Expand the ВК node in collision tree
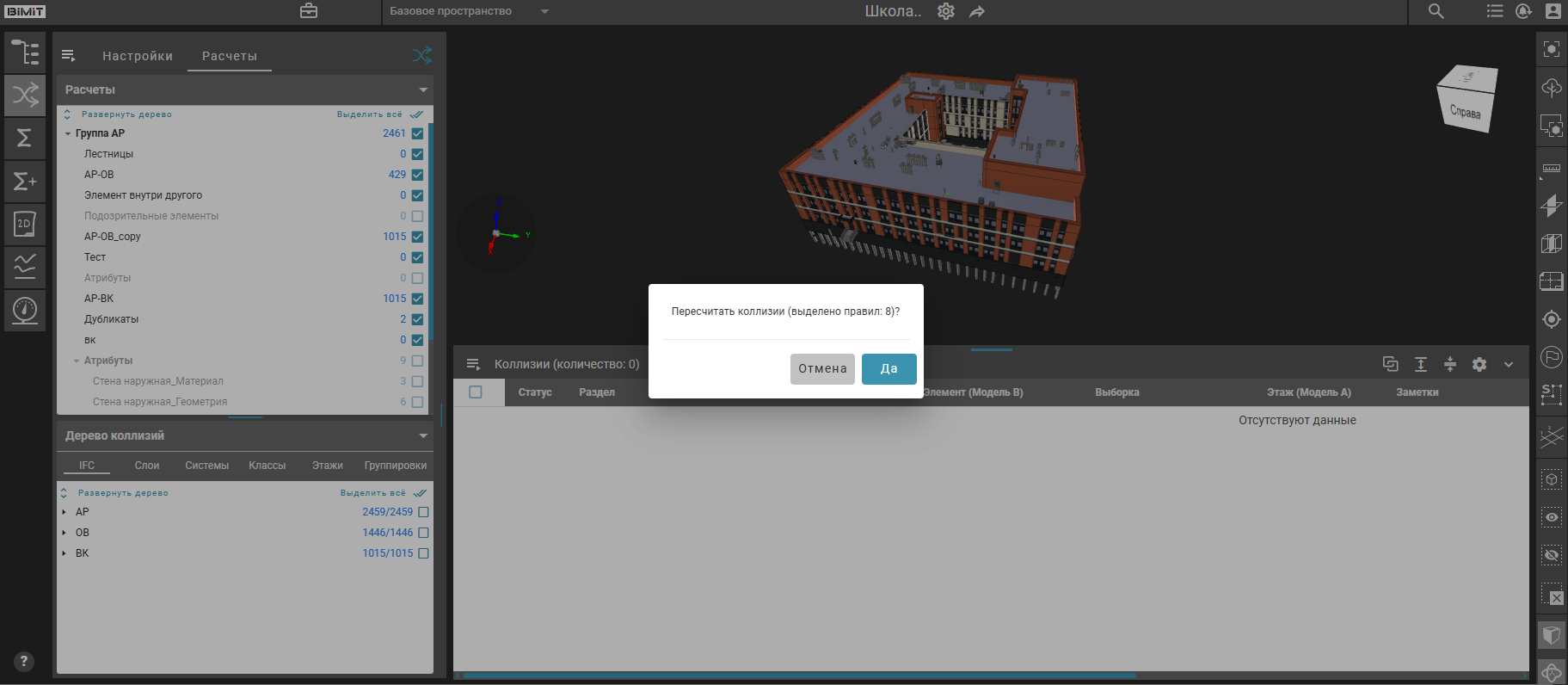The height and width of the screenshot is (685, 1568). [x=65, y=553]
